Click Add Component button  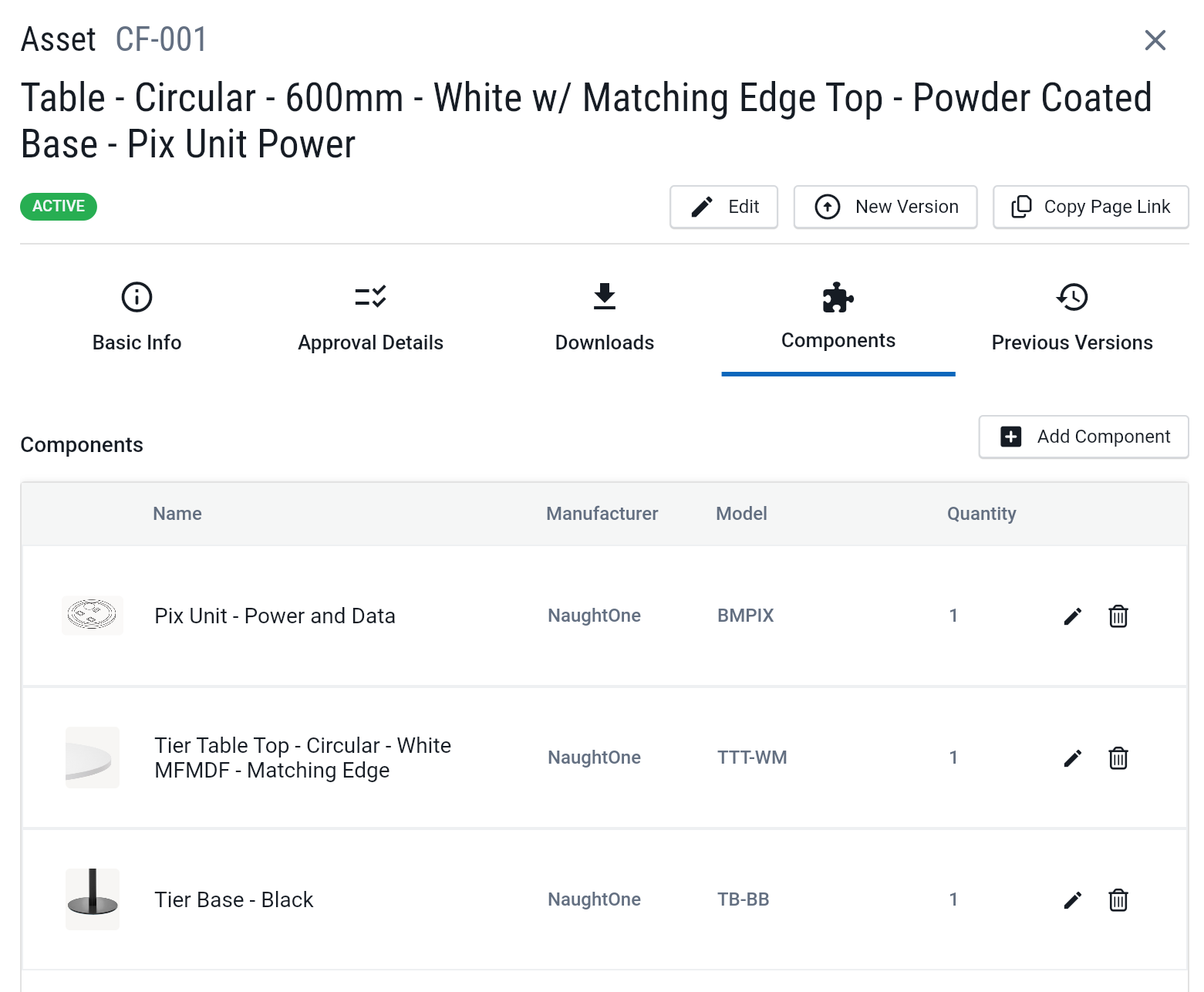tap(1083, 437)
